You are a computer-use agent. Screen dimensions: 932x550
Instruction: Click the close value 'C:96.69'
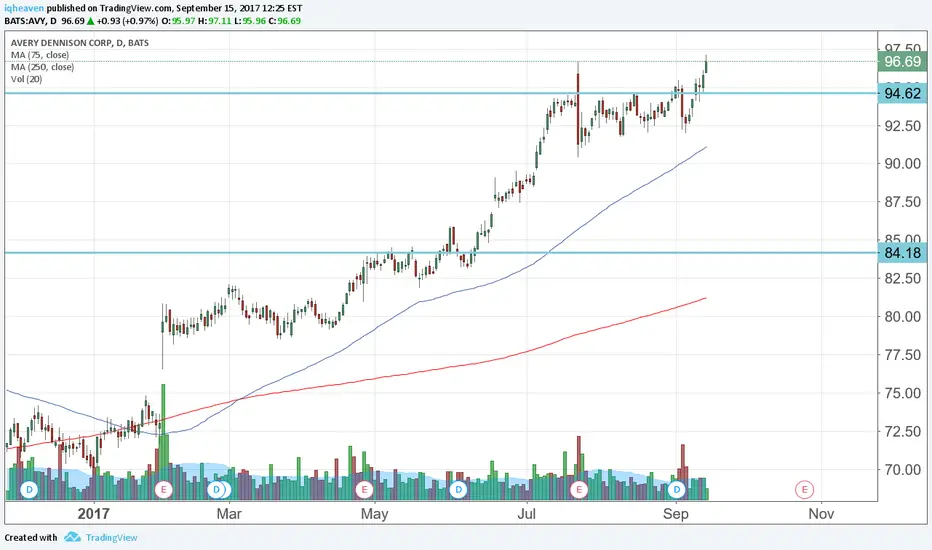click(285, 21)
